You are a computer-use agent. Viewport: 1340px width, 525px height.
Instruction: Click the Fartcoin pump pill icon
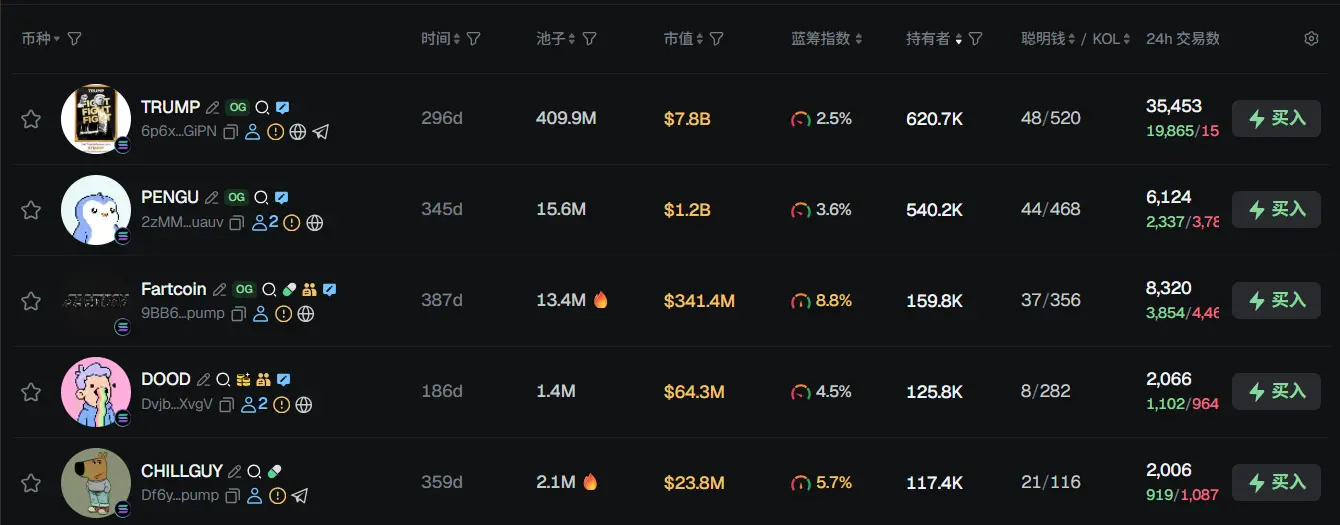tap(290, 289)
